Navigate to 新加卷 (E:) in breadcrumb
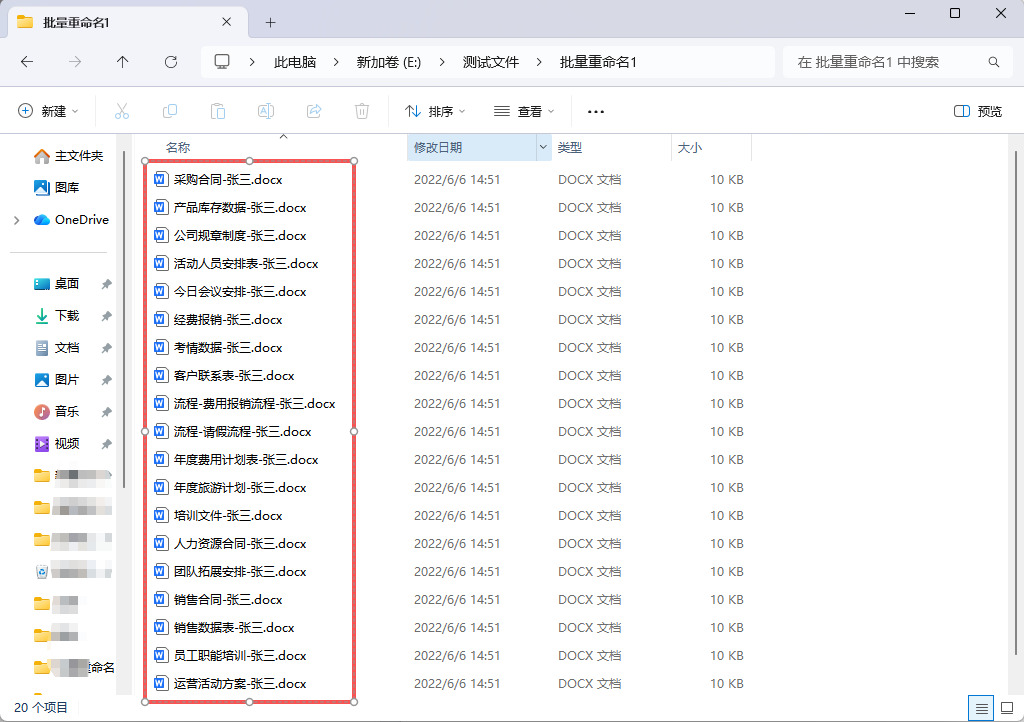Image resolution: width=1024 pixels, height=722 pixels. [389, 62]
